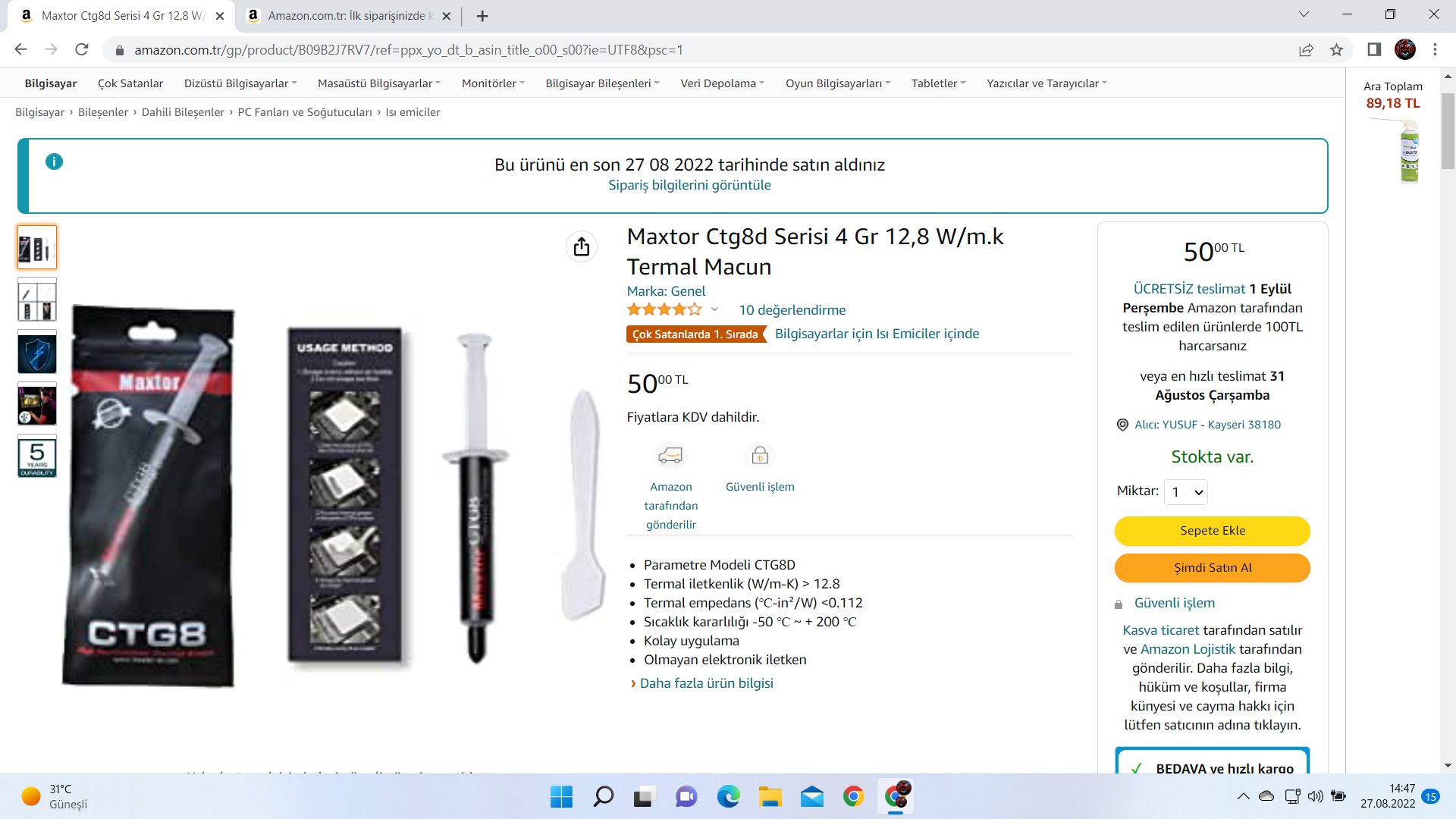Open the Chrome three-dot menu
The height and width of the screenshot is (819, 1456).
pos(1435,50)
